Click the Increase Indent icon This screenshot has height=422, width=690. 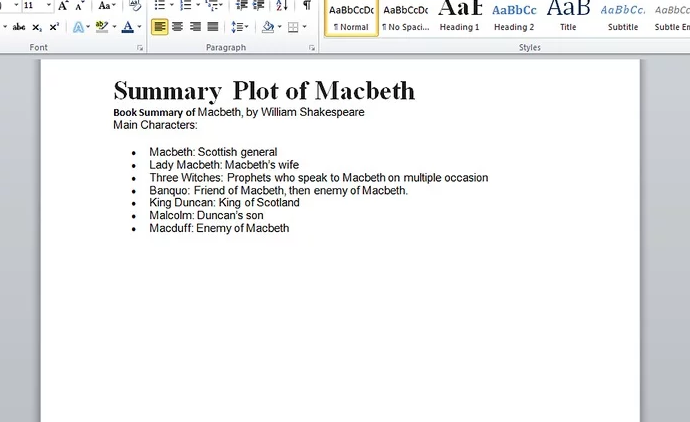pos(258,5)
